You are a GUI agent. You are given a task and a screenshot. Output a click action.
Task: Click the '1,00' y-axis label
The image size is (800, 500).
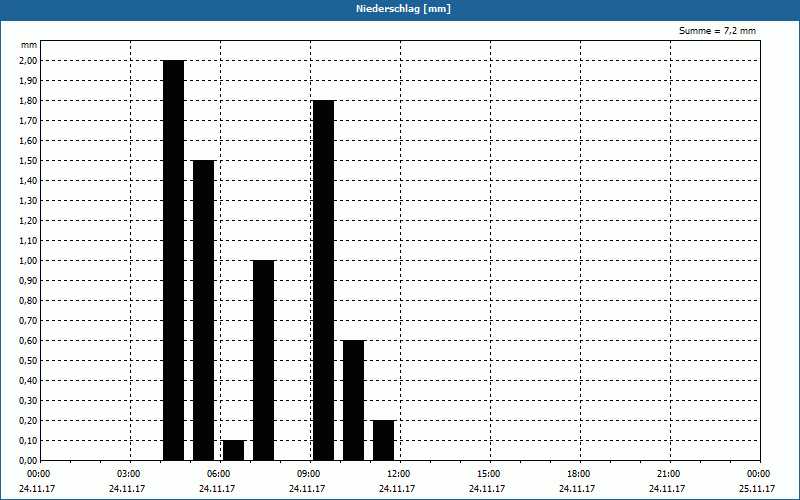pos(28,261)
